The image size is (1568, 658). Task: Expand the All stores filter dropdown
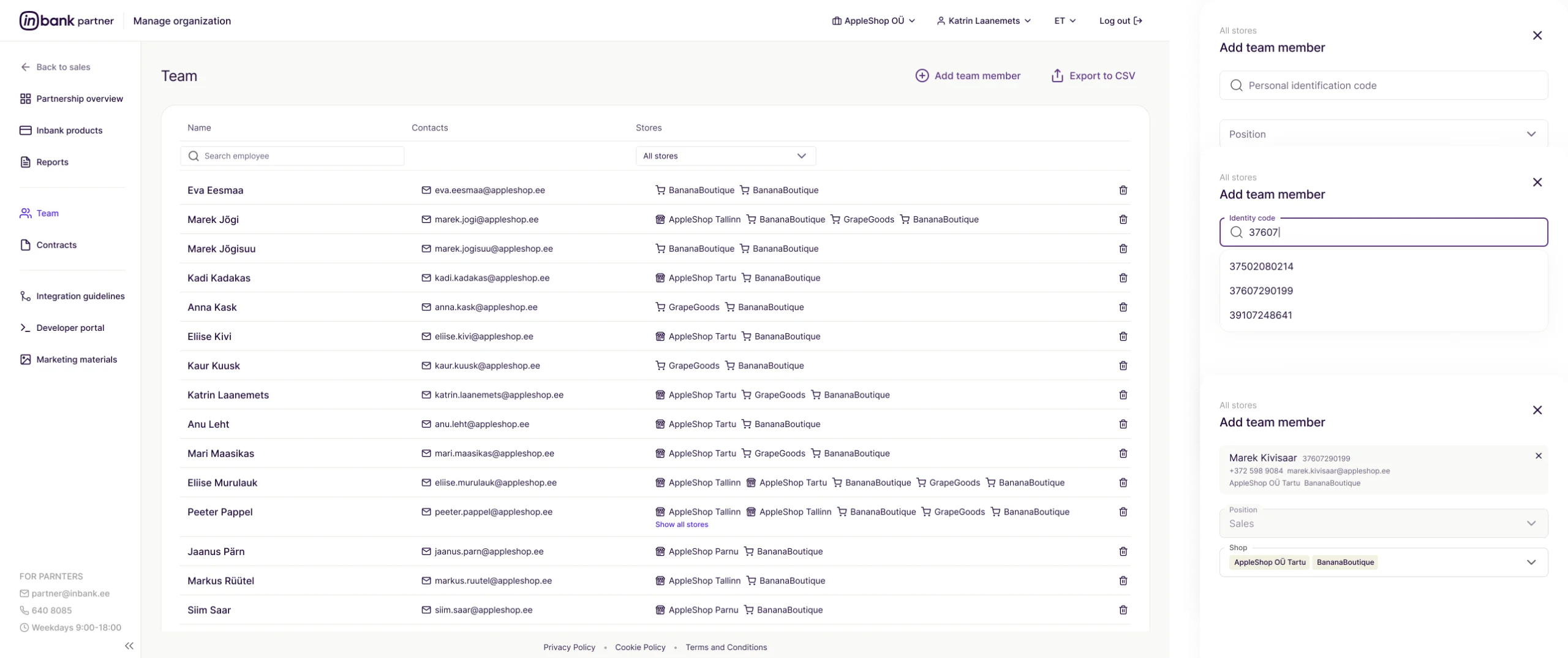pos(725,156)
